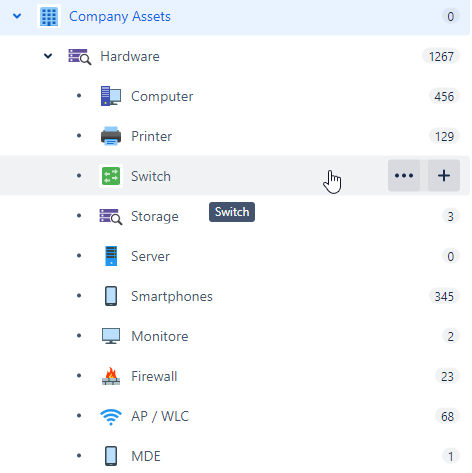Image resolution: width=472 pixels, height=473 pixels.
Task: Open the AP / WLC object type
Action: (x=160, y=416)
